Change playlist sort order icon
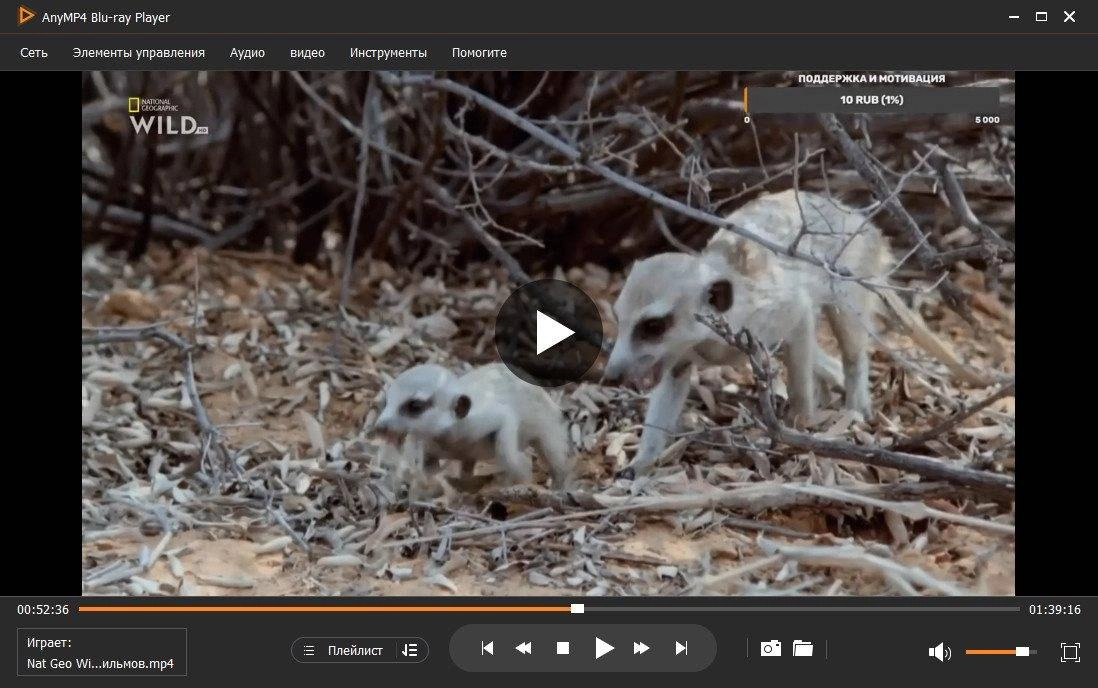Screen dimensions: 1098x688 point(410,650)
